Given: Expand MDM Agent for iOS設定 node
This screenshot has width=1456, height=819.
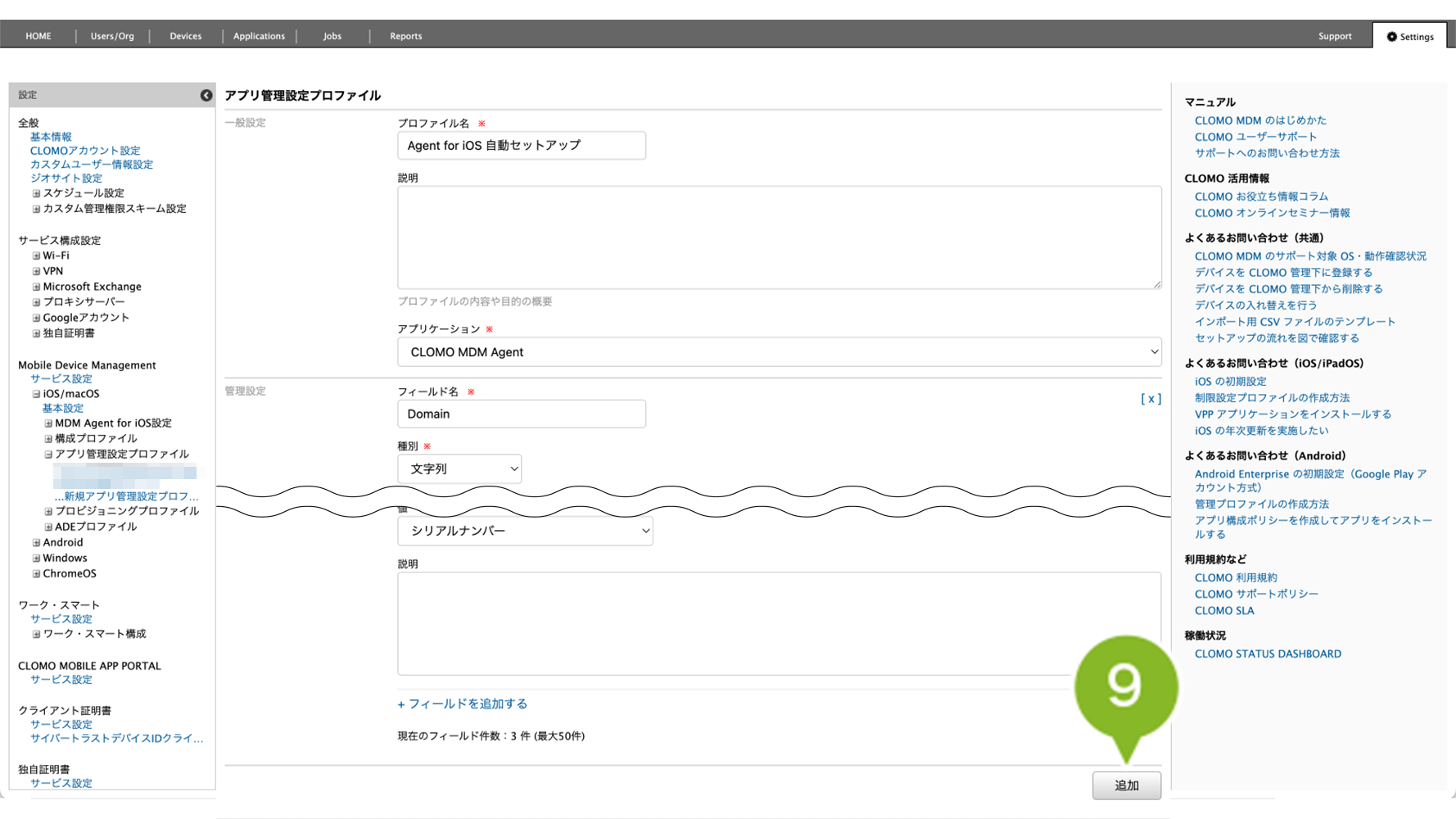Looking at the screenshot, I should click(48, 423).
